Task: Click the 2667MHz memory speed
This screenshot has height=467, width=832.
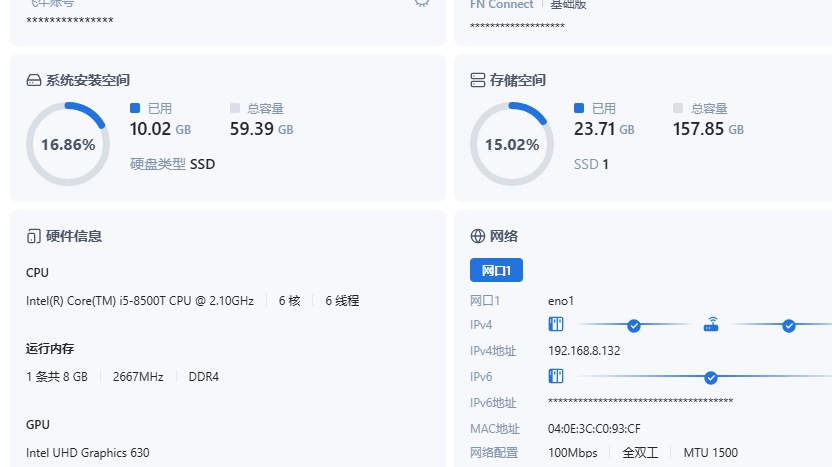Action: coord(138,377)
